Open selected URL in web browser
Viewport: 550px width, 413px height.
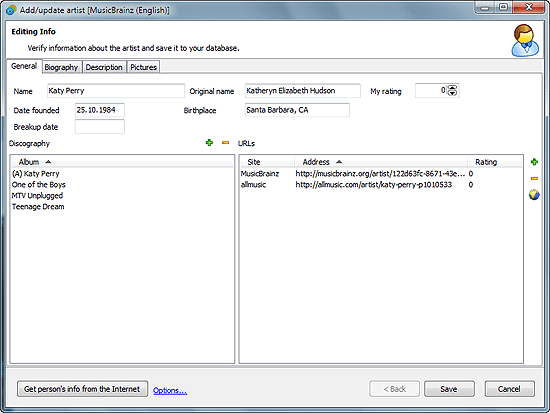point(534,195)
